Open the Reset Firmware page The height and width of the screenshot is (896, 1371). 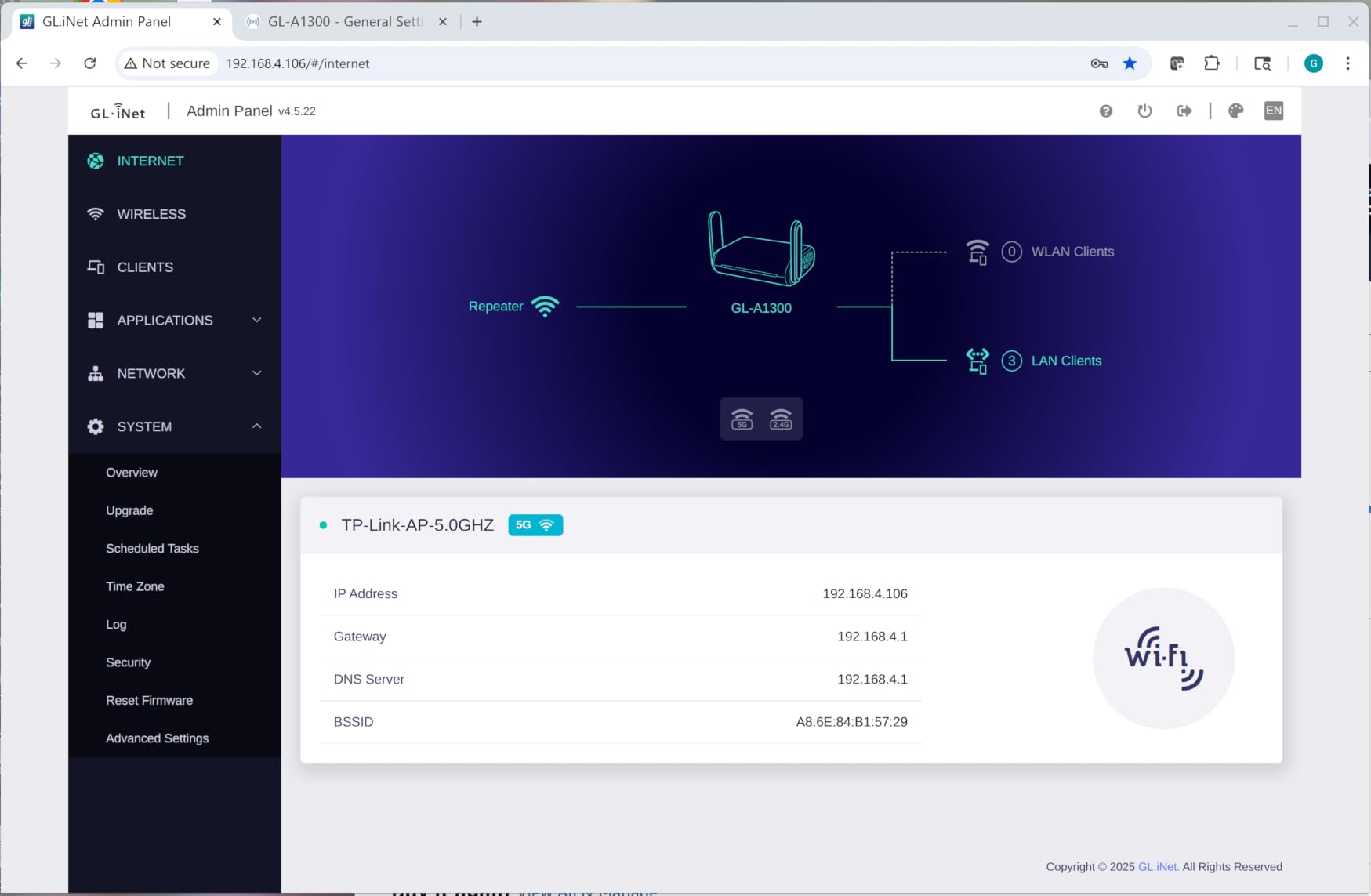(x=149, y=701)
